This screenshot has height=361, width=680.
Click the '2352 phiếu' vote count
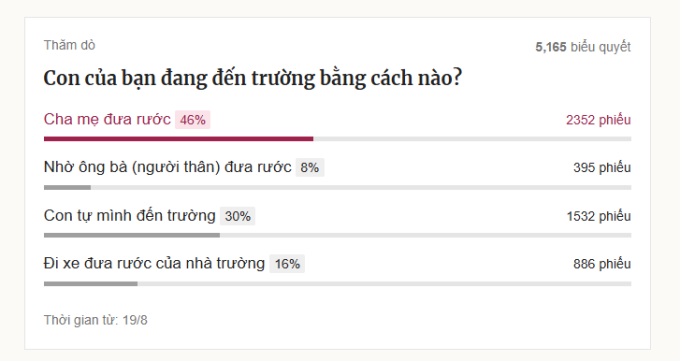598,120
